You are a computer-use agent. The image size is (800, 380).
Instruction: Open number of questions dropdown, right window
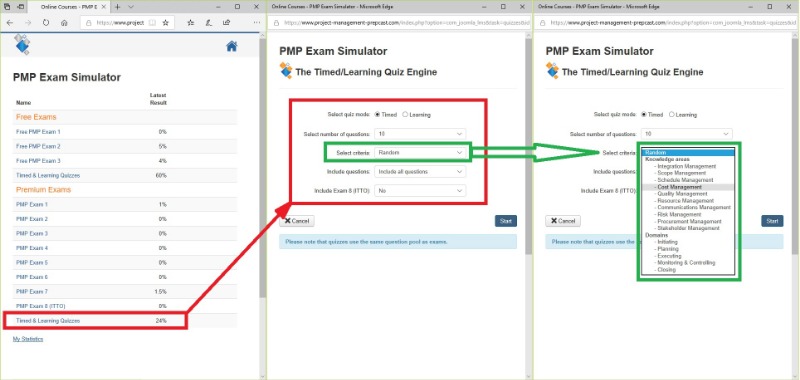pyautogui.click(x=686, y=134)
